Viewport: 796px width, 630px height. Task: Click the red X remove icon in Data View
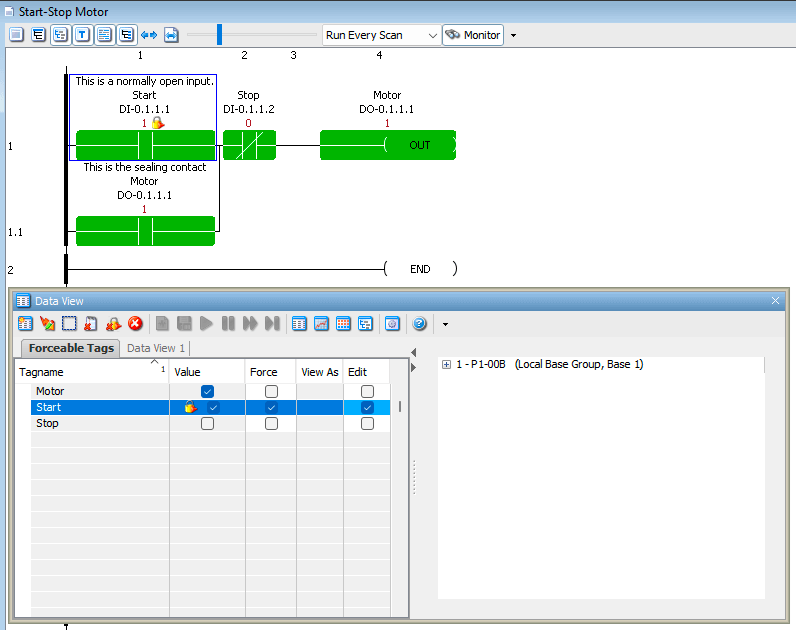click(135, 324)
